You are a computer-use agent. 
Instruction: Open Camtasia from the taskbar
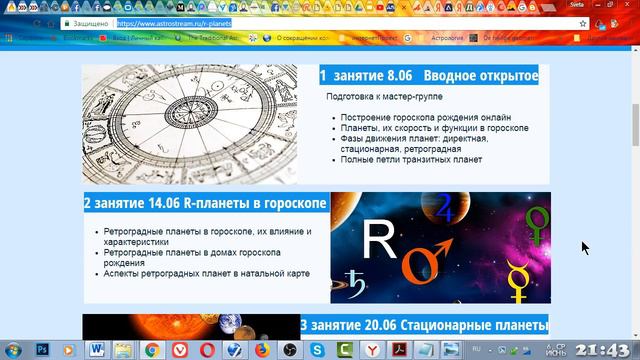345,350
